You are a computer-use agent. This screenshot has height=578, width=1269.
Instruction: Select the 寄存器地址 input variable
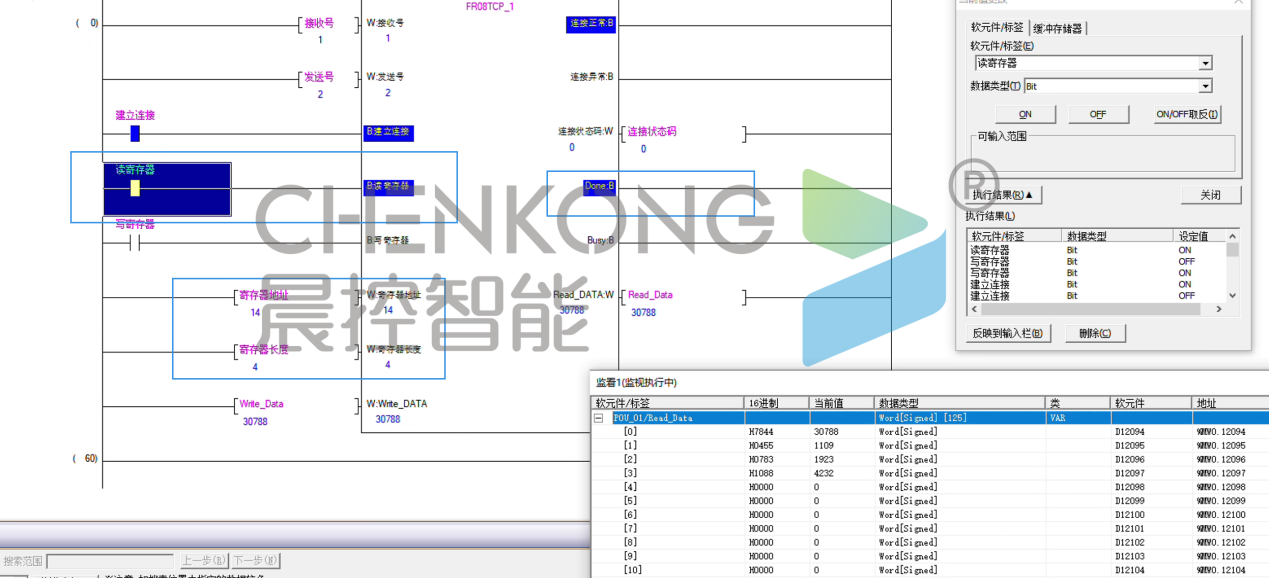tap(263, 295)
